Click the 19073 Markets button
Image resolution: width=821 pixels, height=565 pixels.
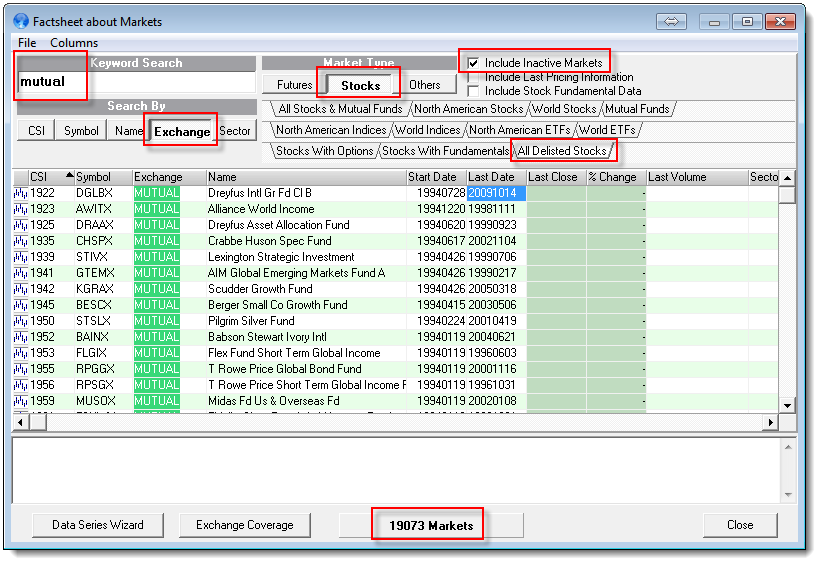coord(431,526)
